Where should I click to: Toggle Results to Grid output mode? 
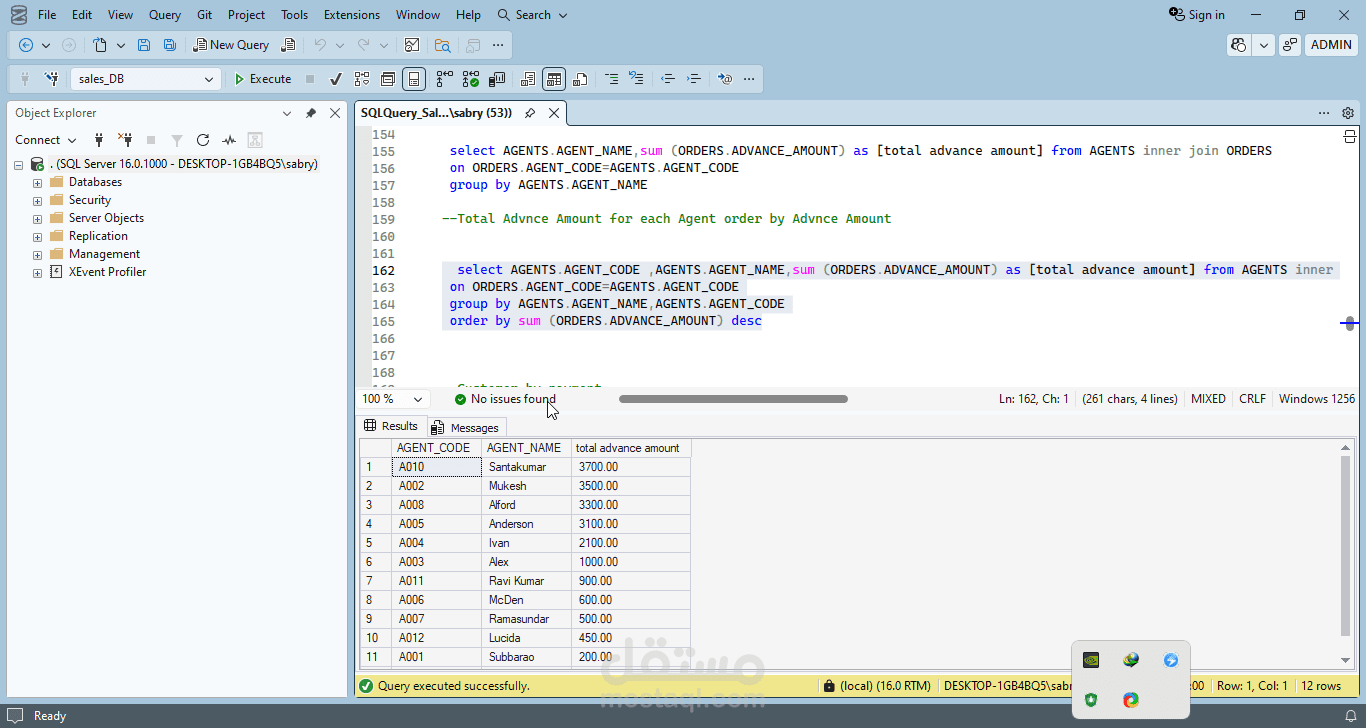[554, 79]
